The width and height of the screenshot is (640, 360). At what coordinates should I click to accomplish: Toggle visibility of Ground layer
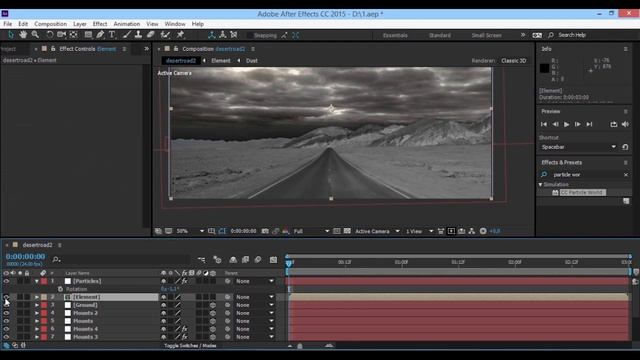(6, 305)
